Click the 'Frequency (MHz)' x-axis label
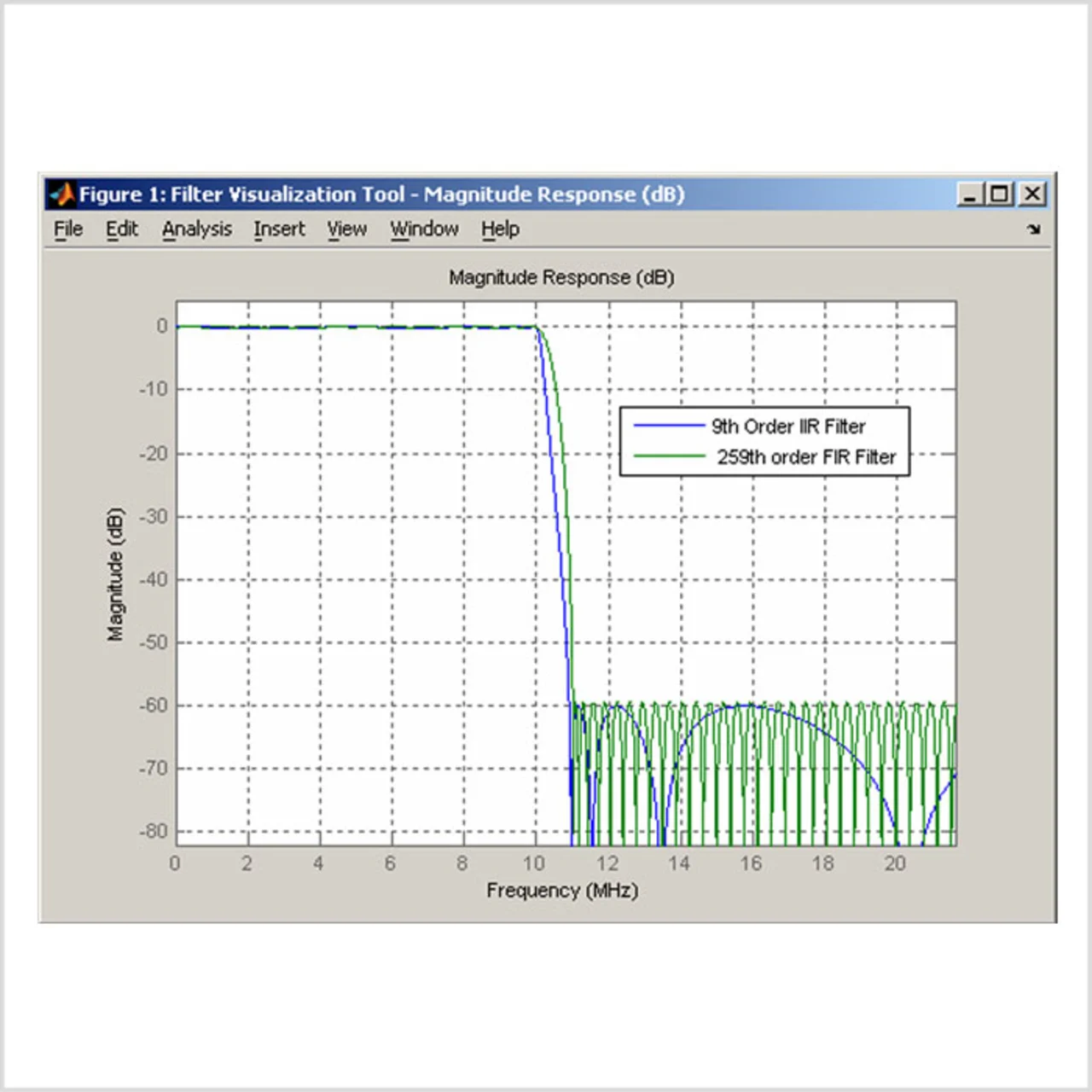Image resolution: width=1092 pixels, height=1092 pixels. pyautogui.click(x=562, y=891)
